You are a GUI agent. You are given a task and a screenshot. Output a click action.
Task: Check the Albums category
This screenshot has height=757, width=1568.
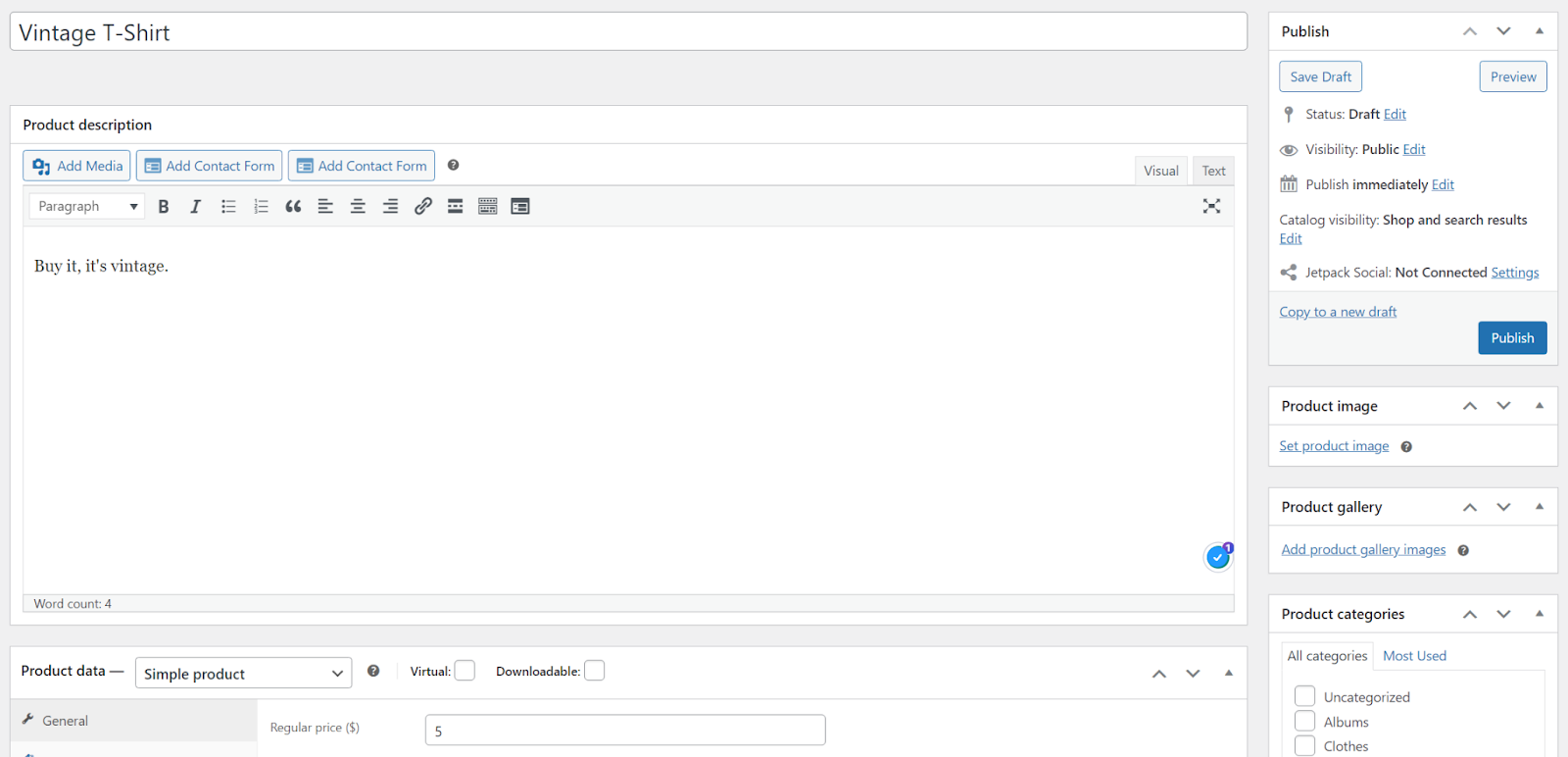pos(1304,721)
